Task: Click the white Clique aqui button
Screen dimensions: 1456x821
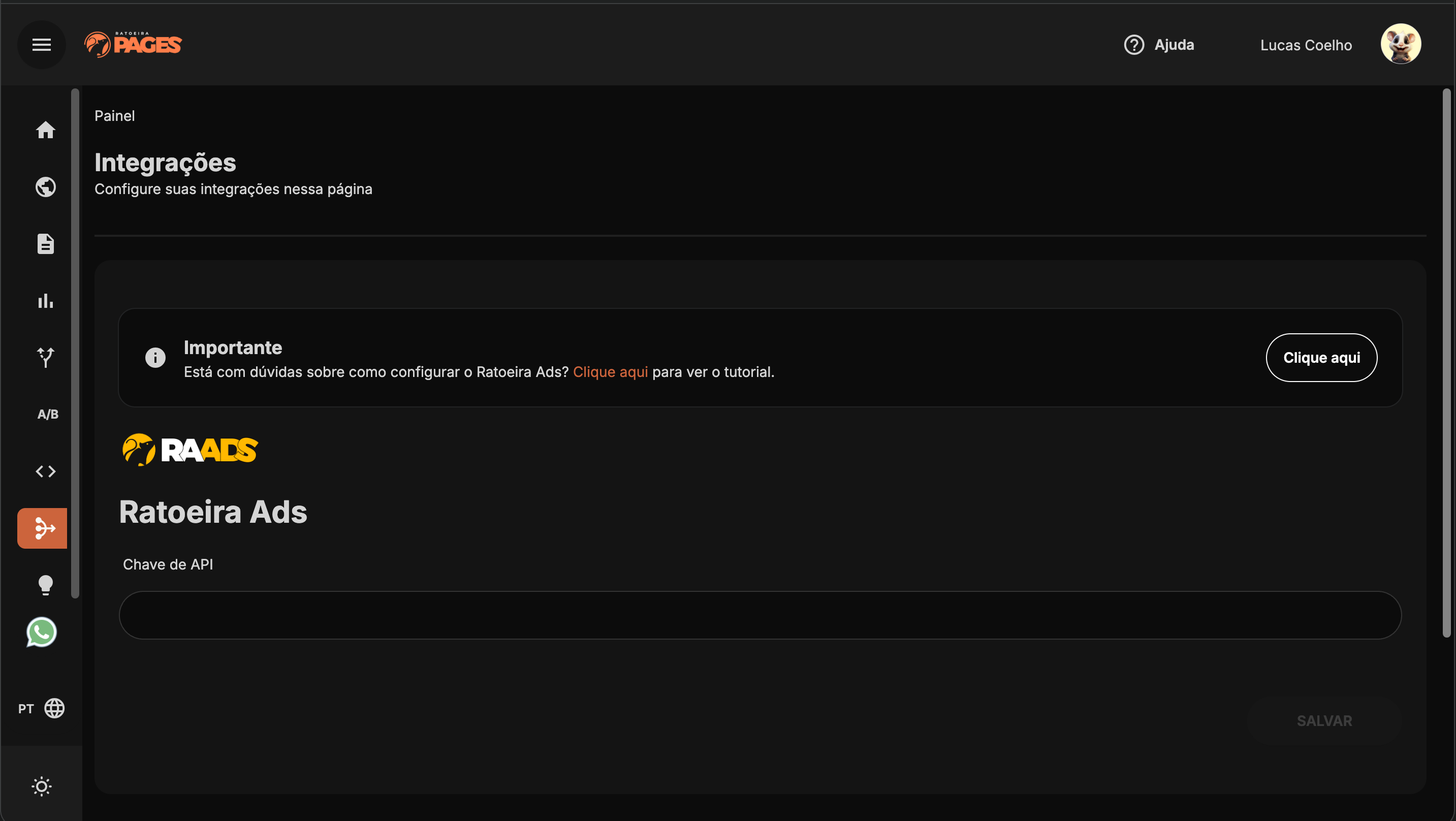Action: [1321, 358]
